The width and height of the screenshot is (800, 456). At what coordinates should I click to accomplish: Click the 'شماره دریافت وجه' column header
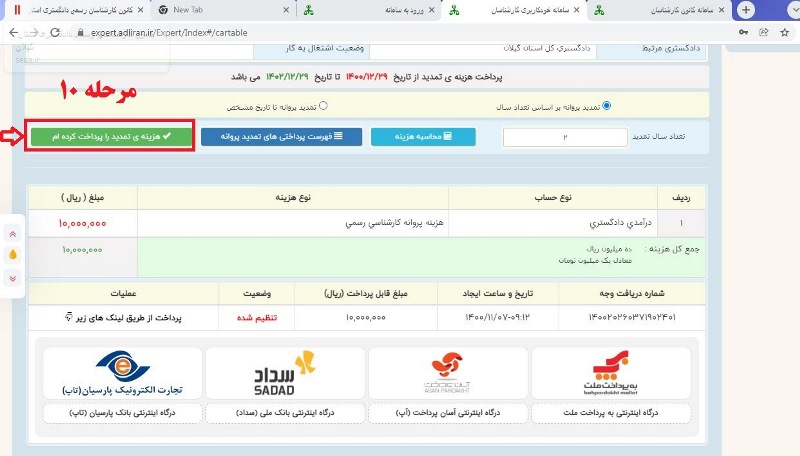632,293
